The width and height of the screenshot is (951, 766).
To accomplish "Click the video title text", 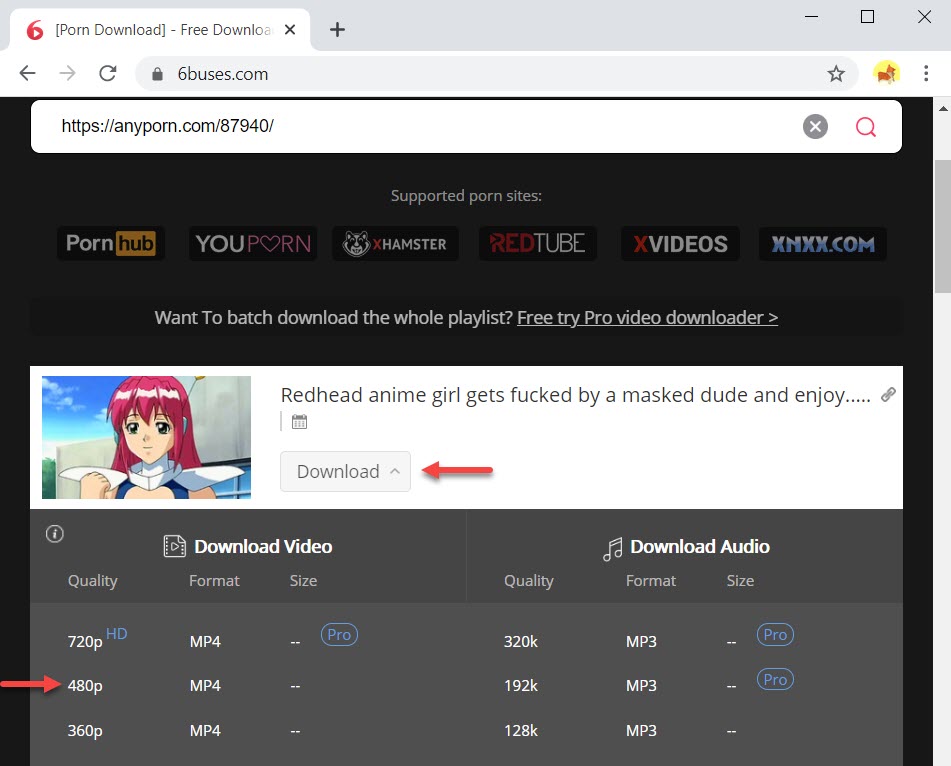I will (575, 395).
